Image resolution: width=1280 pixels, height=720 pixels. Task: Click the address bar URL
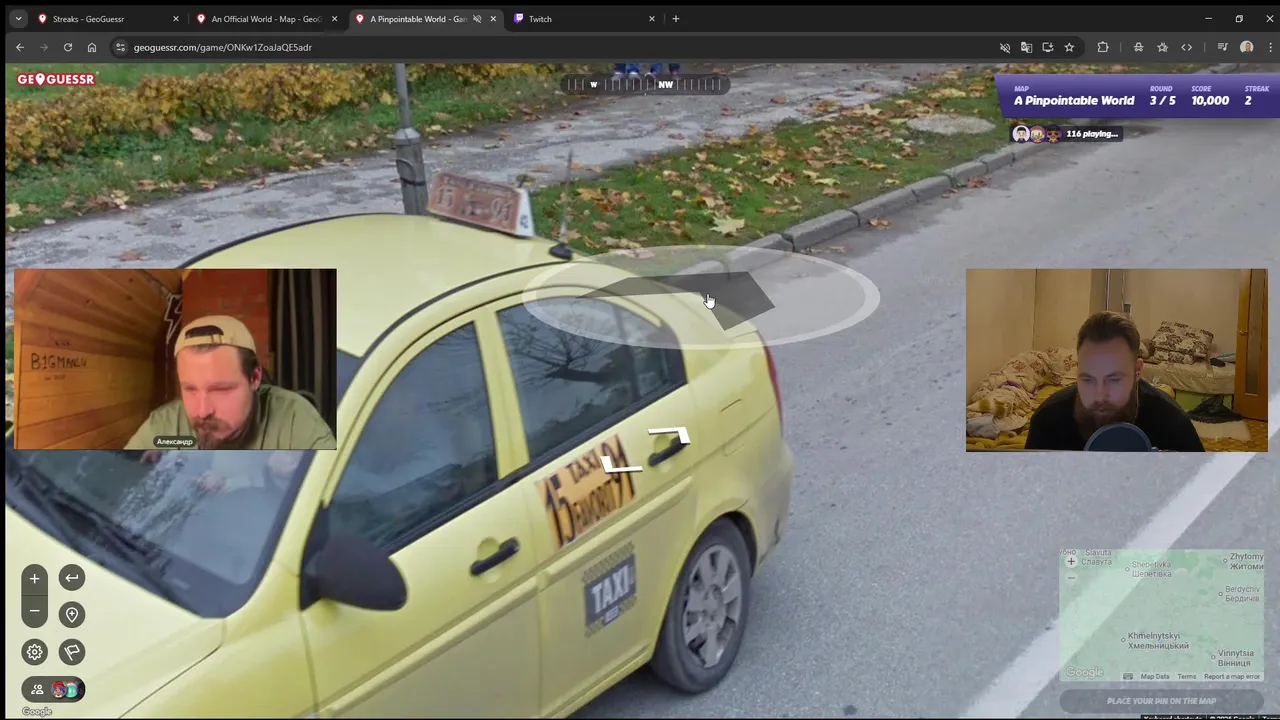point(223,47)
